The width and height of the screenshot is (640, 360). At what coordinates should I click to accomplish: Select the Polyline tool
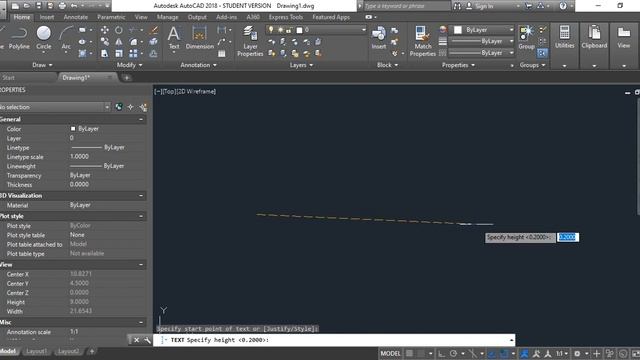coord(19,38)
